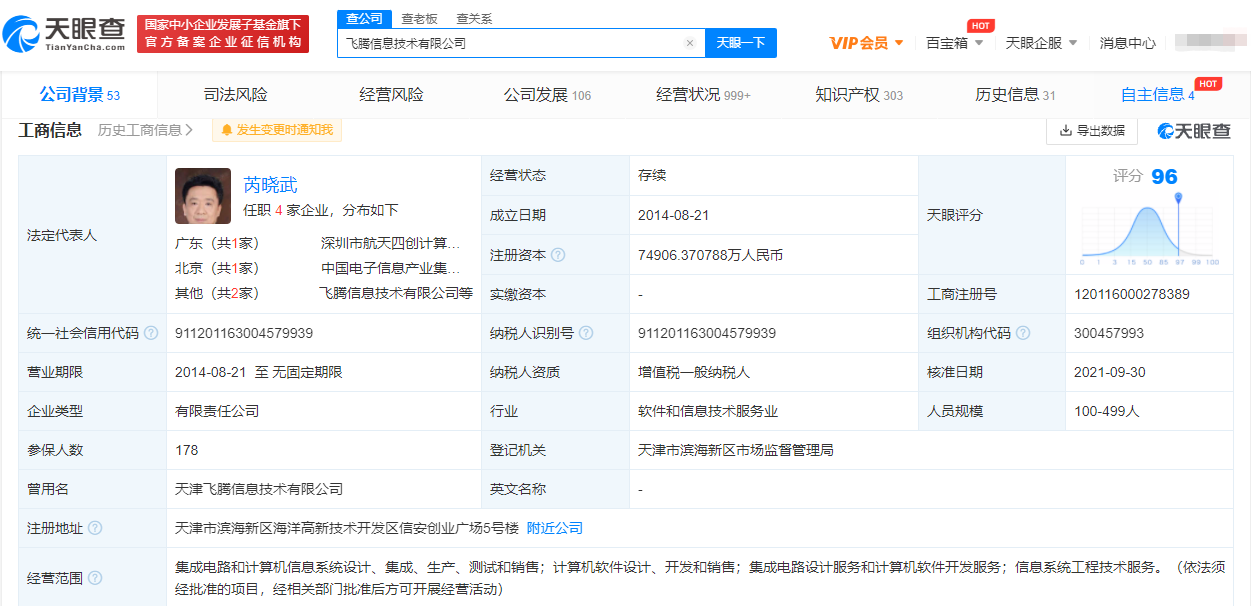Clear the search box with the X icon

coord(689,43)
